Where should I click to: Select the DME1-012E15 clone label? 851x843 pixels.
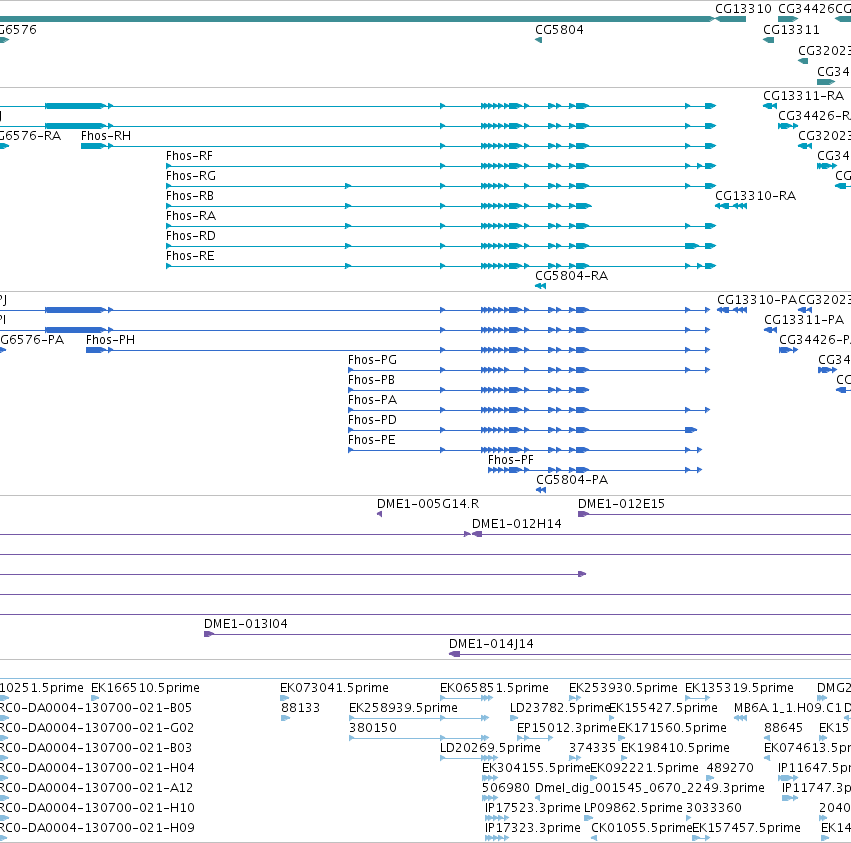pos(621,504)
